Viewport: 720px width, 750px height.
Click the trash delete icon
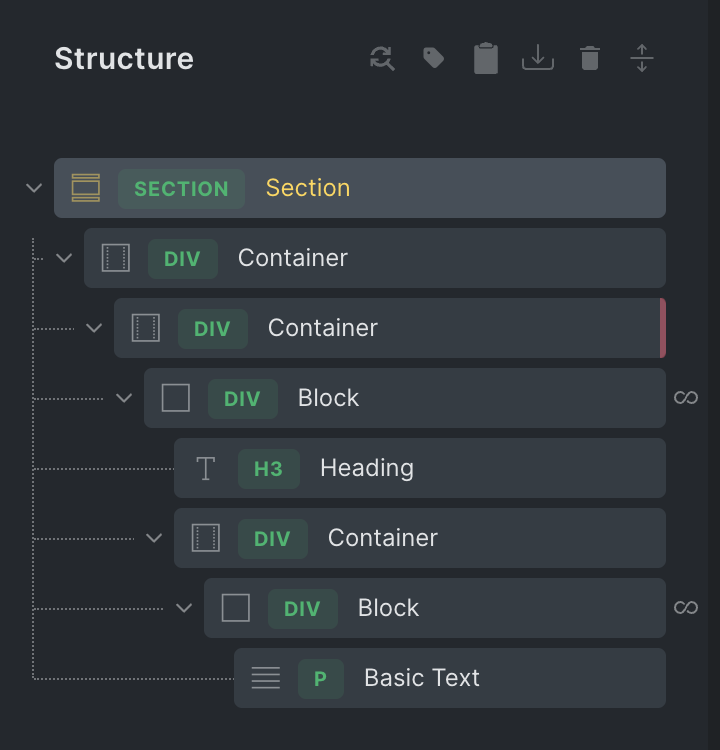click(x=590, y=59)
